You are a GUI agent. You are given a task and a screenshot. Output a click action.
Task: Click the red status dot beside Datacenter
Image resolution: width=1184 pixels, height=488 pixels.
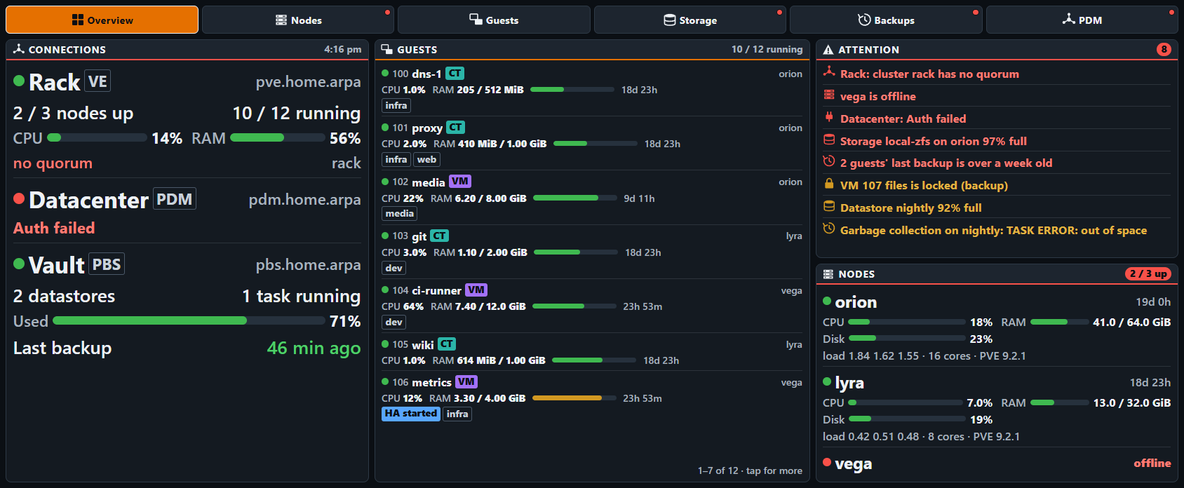[19, 200]
